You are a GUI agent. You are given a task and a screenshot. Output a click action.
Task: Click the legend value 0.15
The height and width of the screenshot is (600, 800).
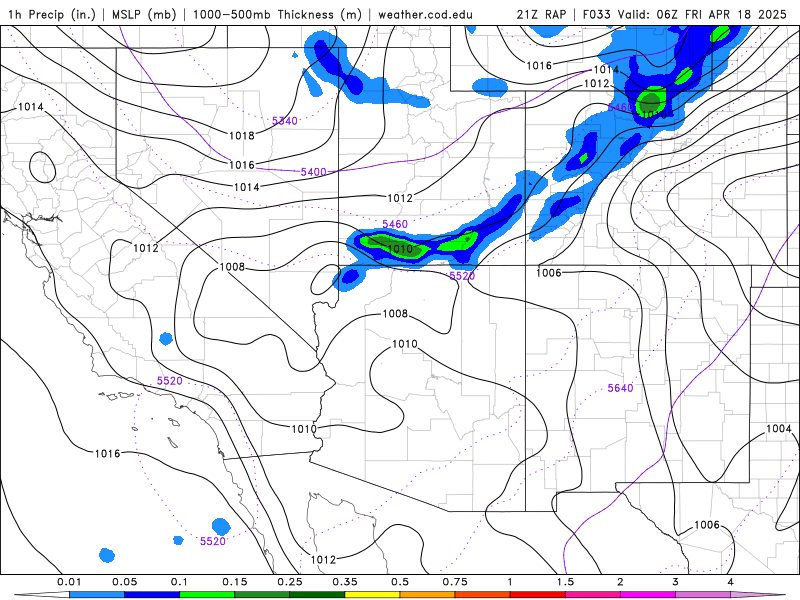pos(235,582)
